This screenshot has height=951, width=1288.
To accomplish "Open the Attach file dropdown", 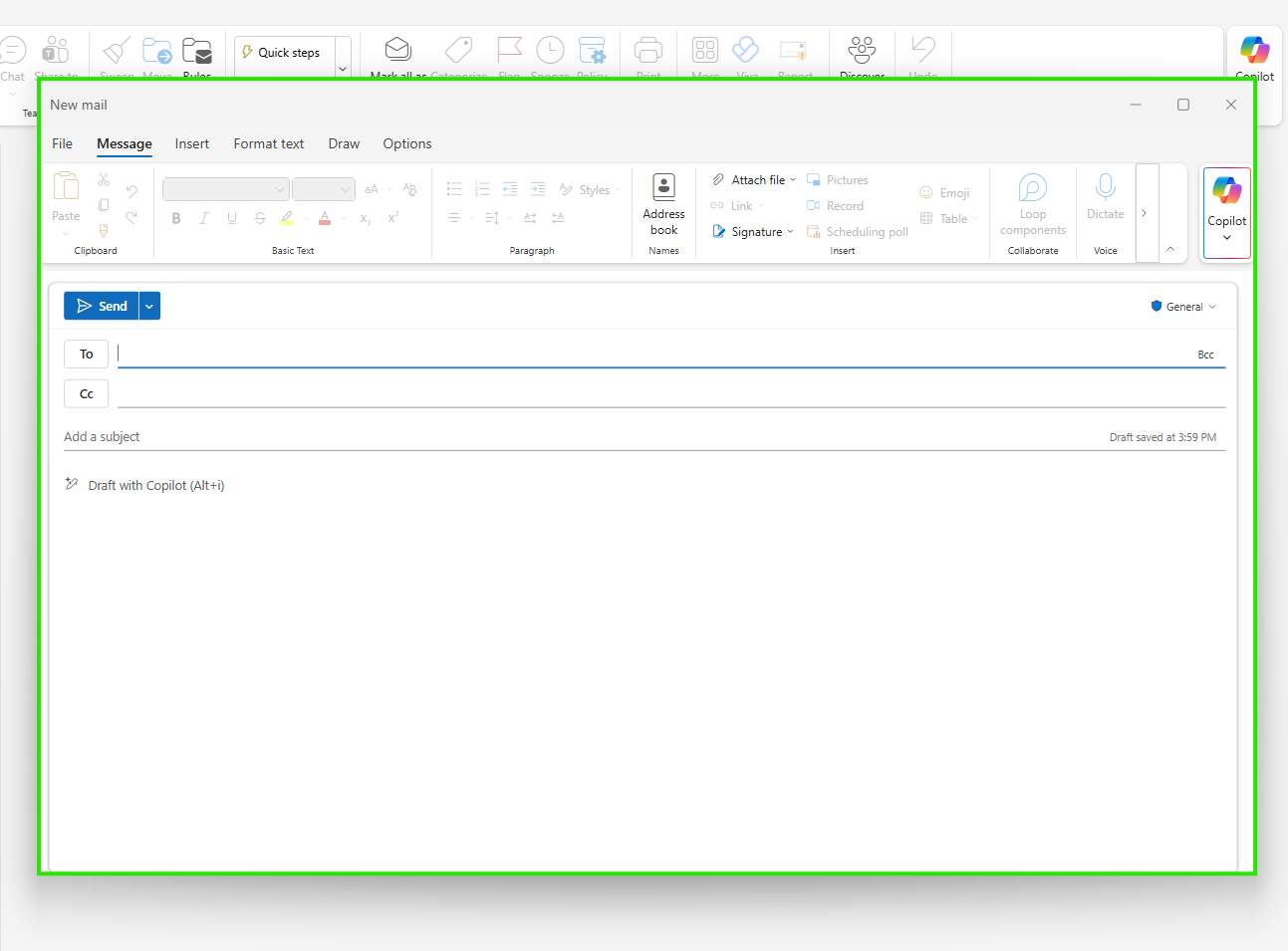I will click(x=793, y=180).
